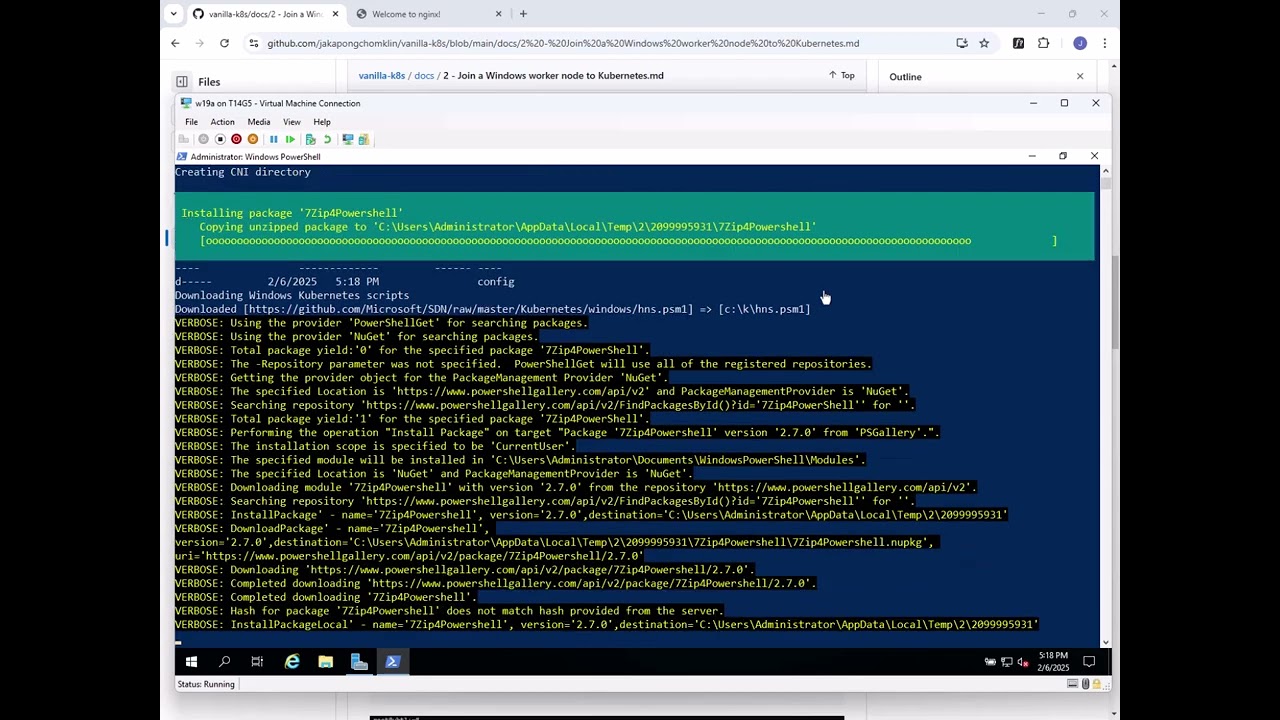
Task: Click the Turn Off VM toolbar icon
Action: (x=220, y=139)
